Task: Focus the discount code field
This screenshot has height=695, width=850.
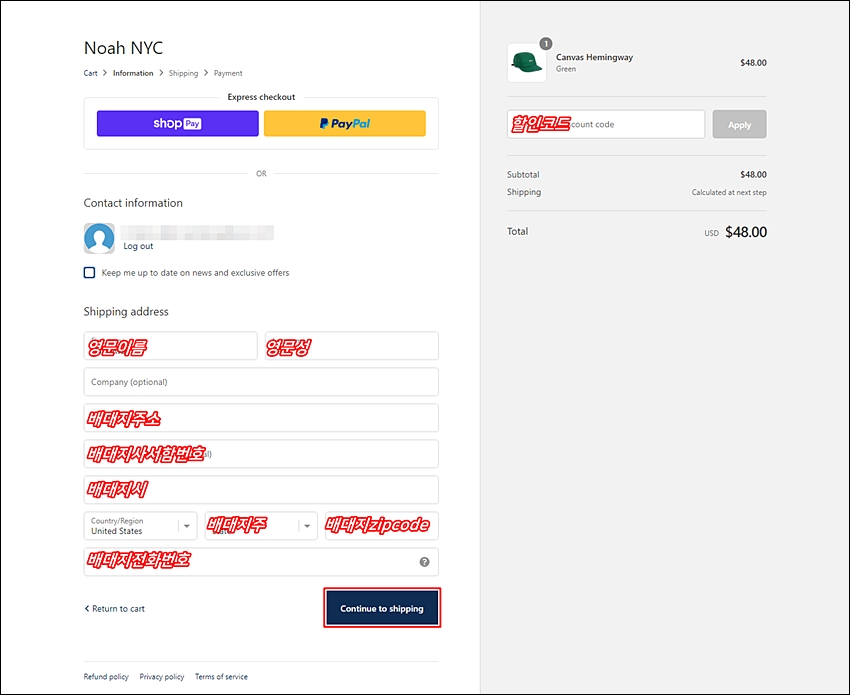Action: pyautogui.click(x=606, y=124)
